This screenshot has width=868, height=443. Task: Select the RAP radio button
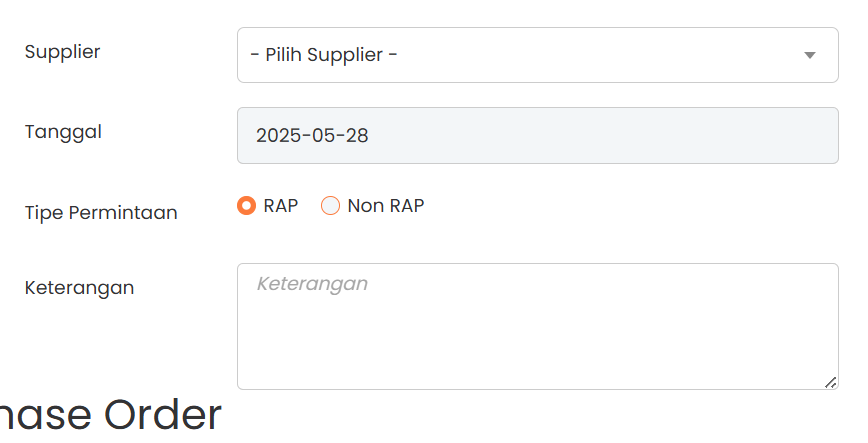point(246,206)
